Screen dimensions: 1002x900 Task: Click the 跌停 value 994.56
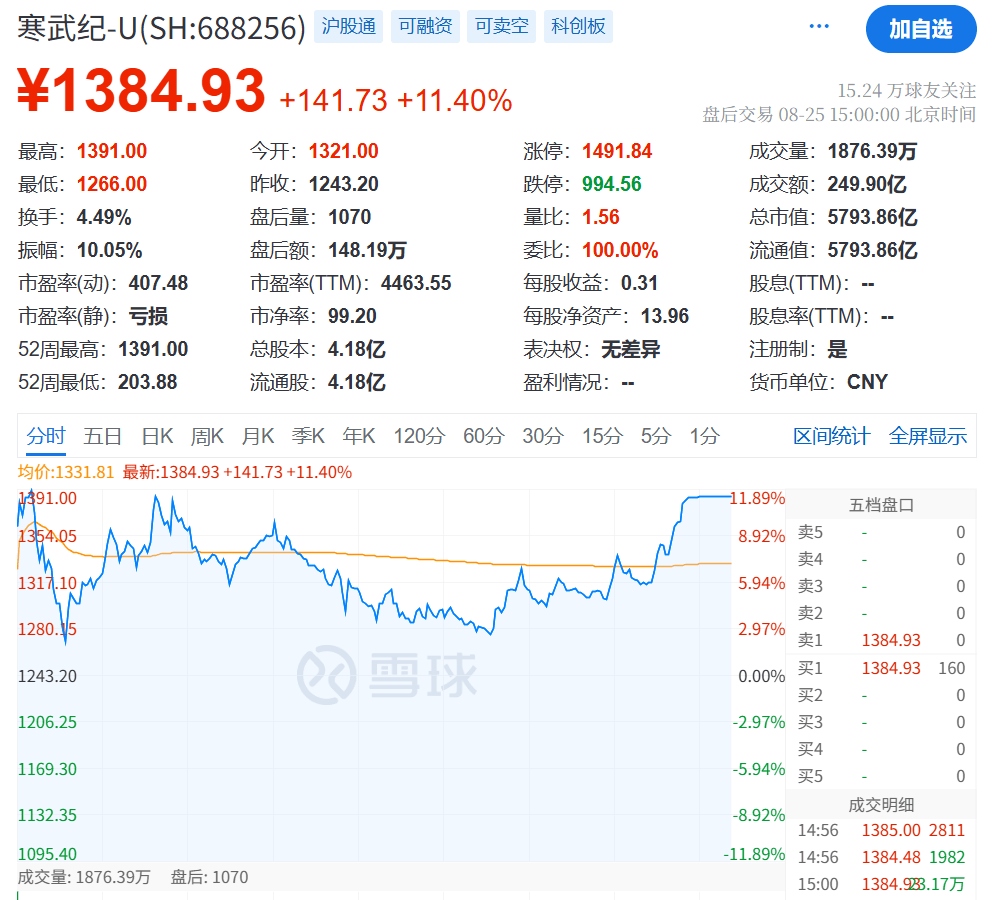pyautogui.click(x=612, y=184)
